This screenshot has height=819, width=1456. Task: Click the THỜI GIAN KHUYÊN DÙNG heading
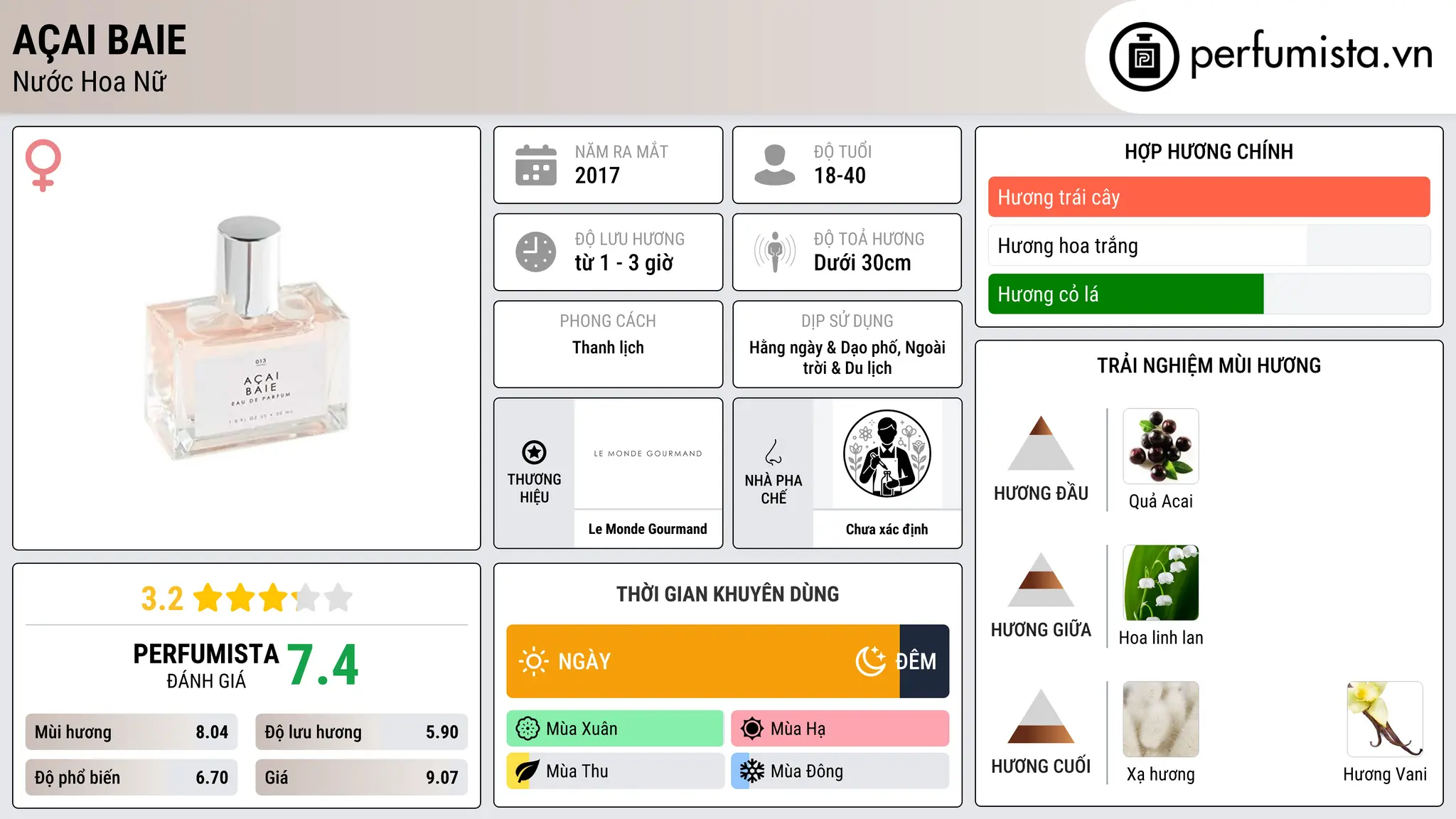coord(728,594)
